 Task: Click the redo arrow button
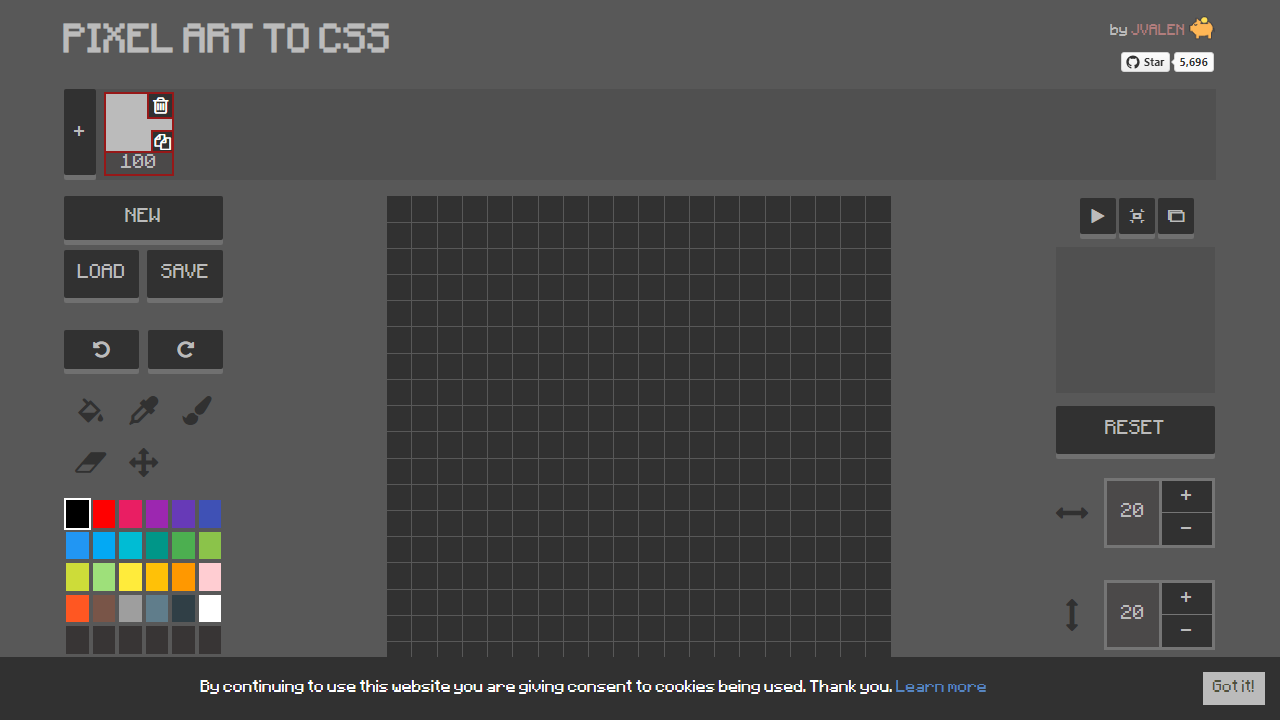[185, 349]
